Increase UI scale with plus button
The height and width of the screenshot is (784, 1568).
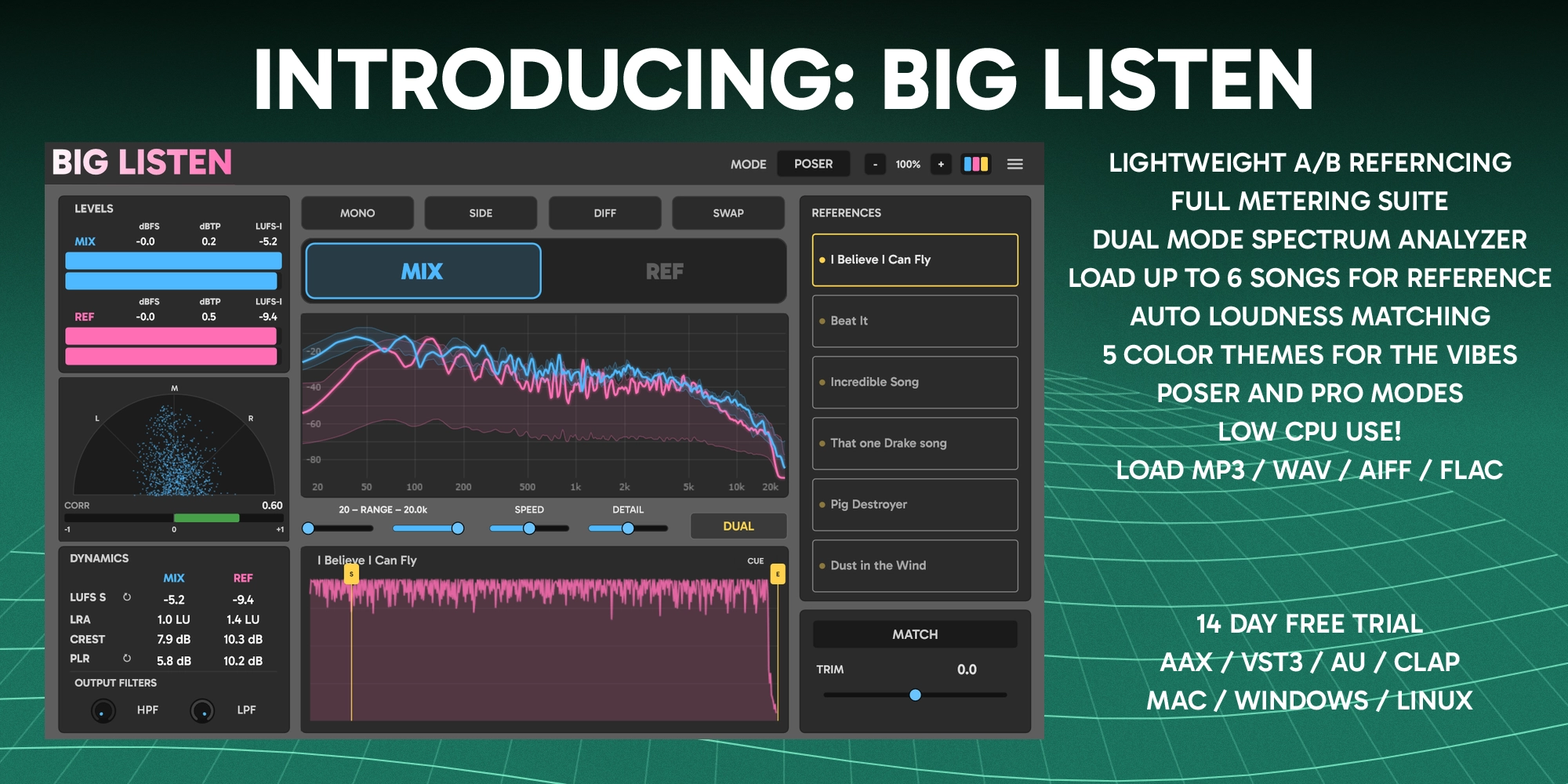941,164
